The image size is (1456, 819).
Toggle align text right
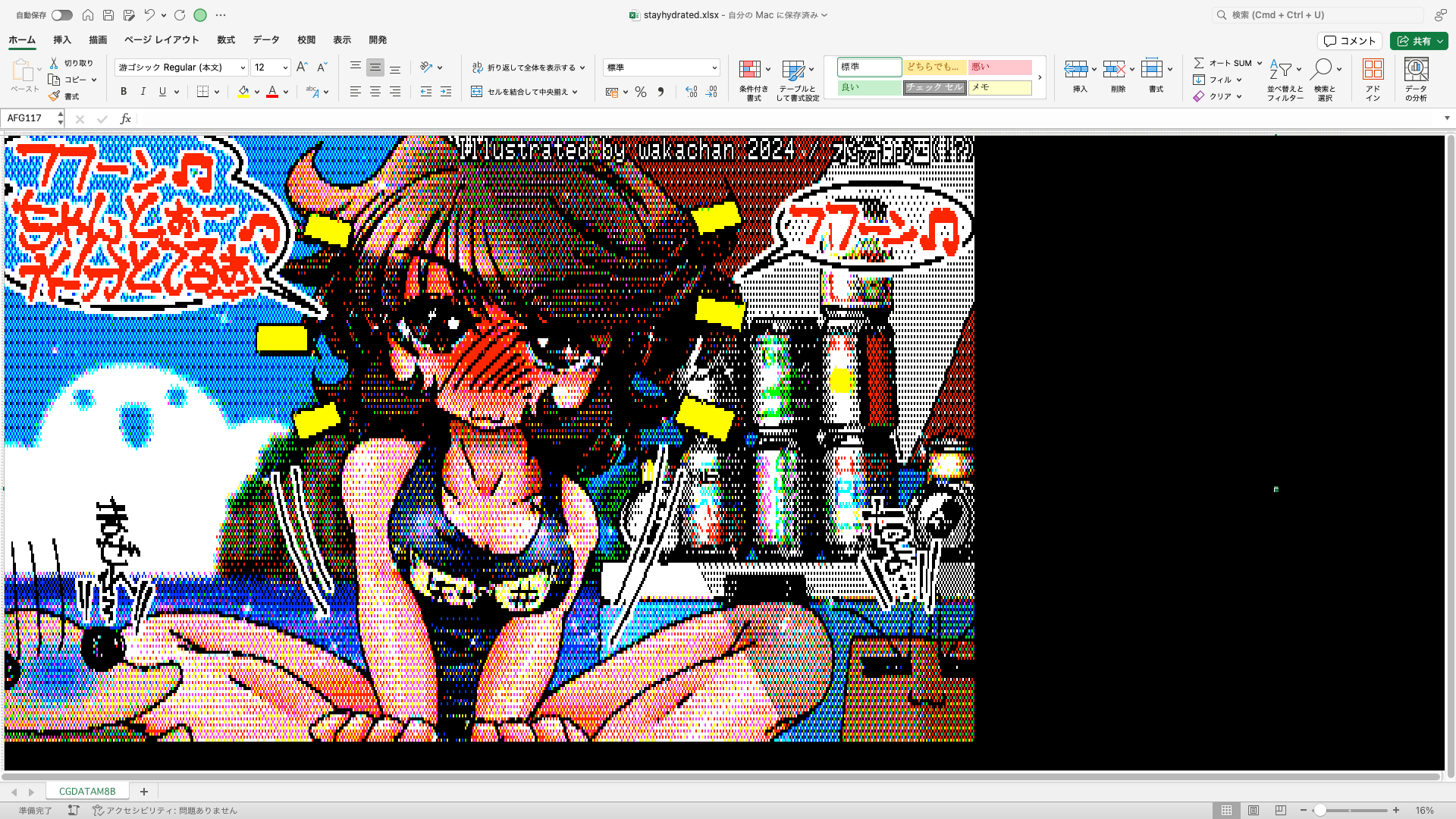pos(395,92)
